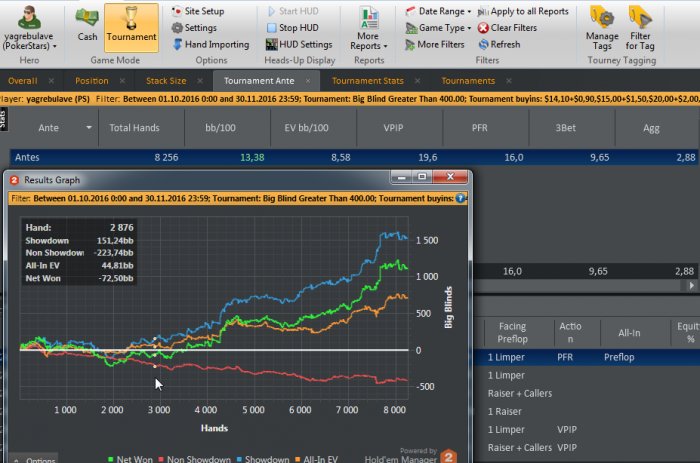Select Tournament game mode

131,28
